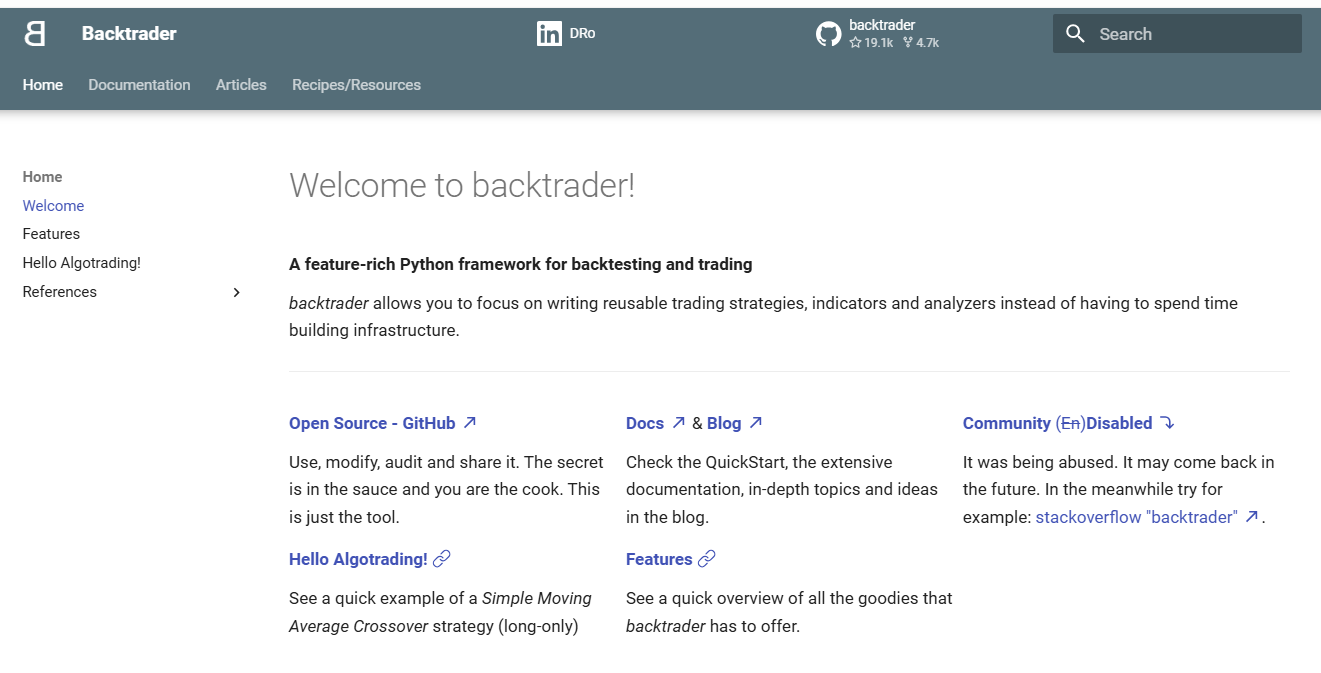Image resolution: width=1321 pixels, height=673 pixels.
Task: Click the sidebar Home section label
Action: click(x=42, y=177)
